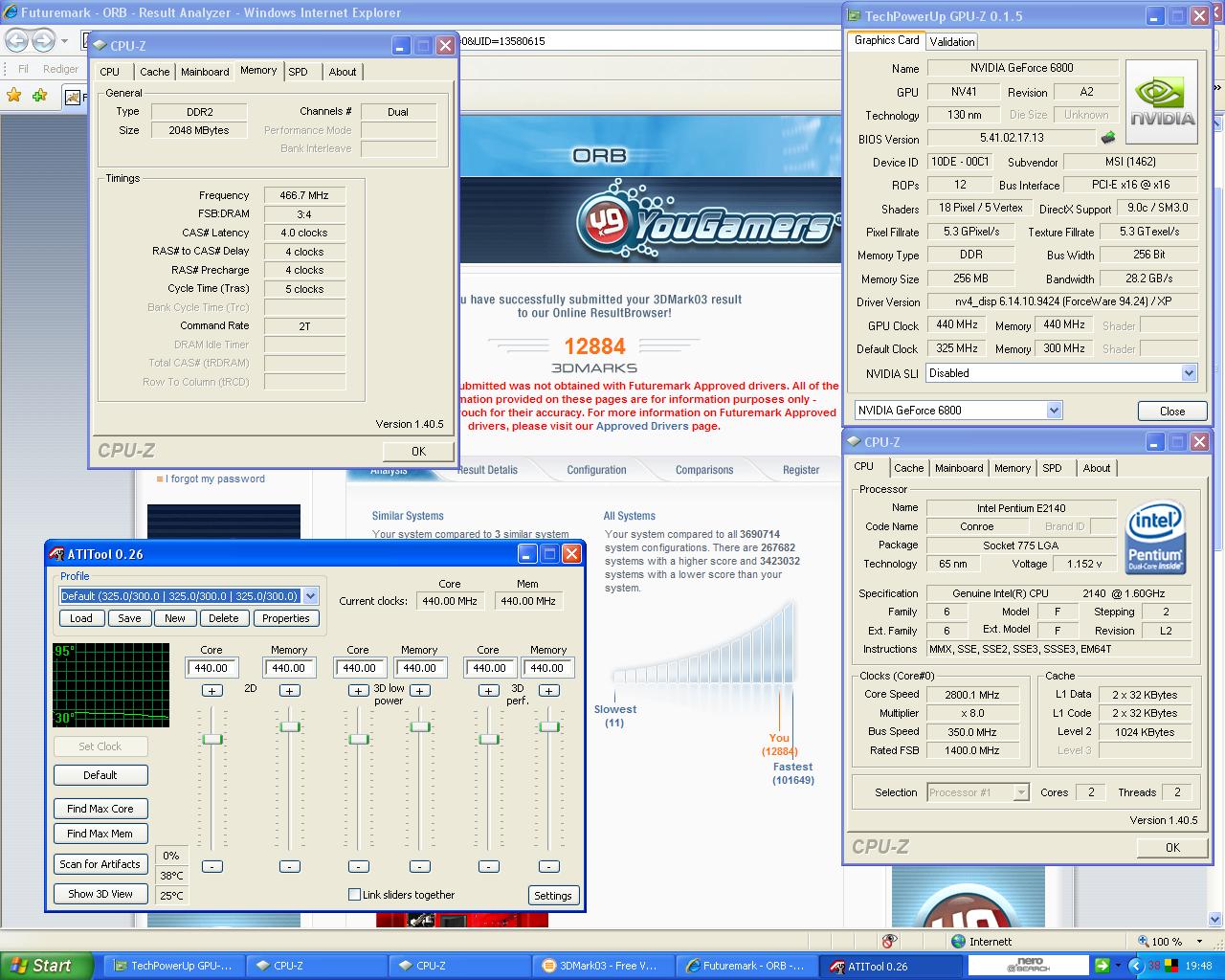Click the Close button in GPU-Z
This screenshot has height=980, width=1225.
[x=1172, y=411]
